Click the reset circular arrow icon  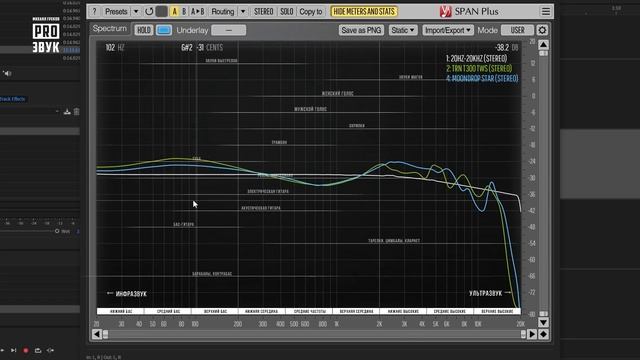coord(149,11)
